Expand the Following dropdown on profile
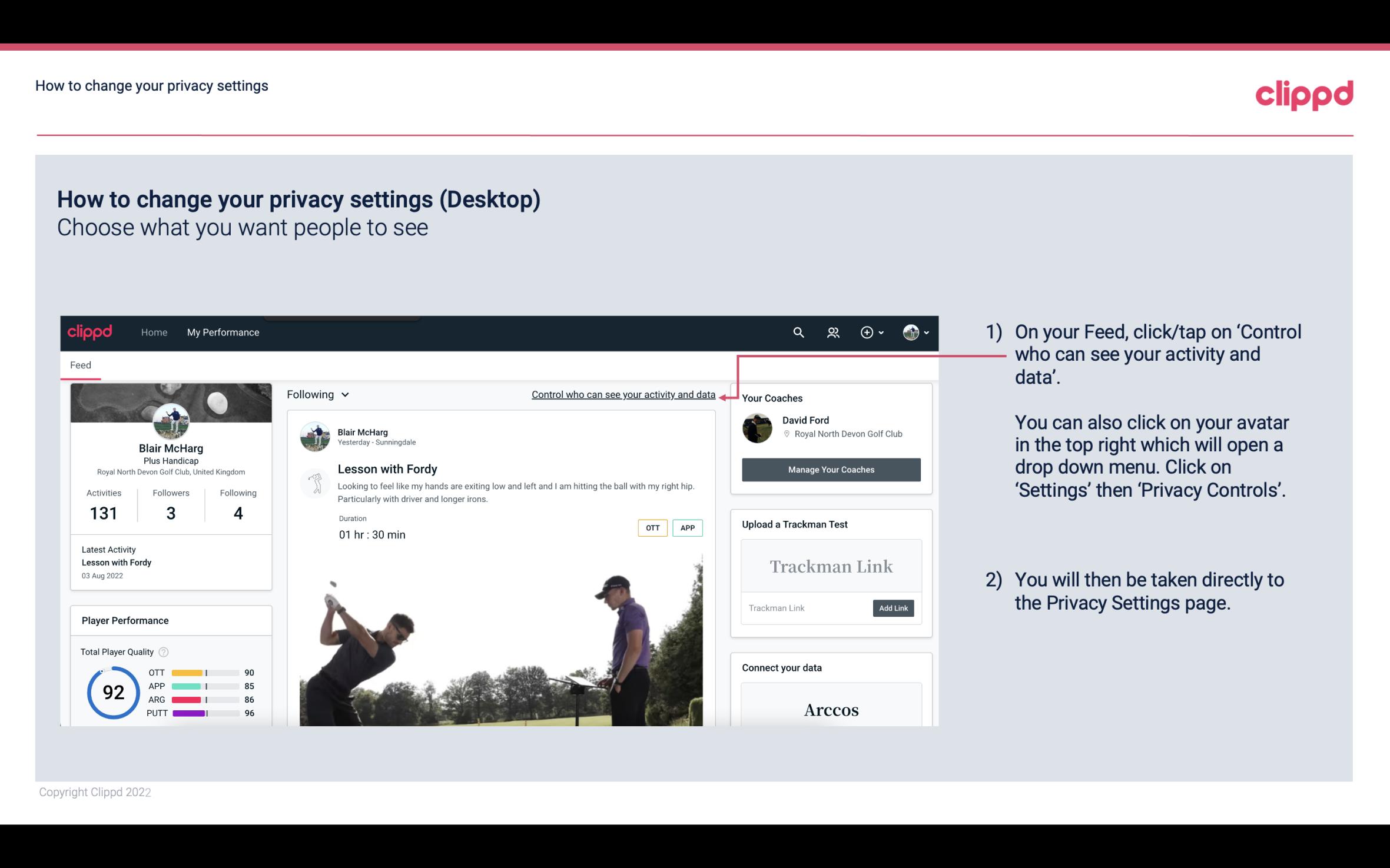The width and height of the screenshot is (1390, 868). pyautogui.click(x=317, y=394)
